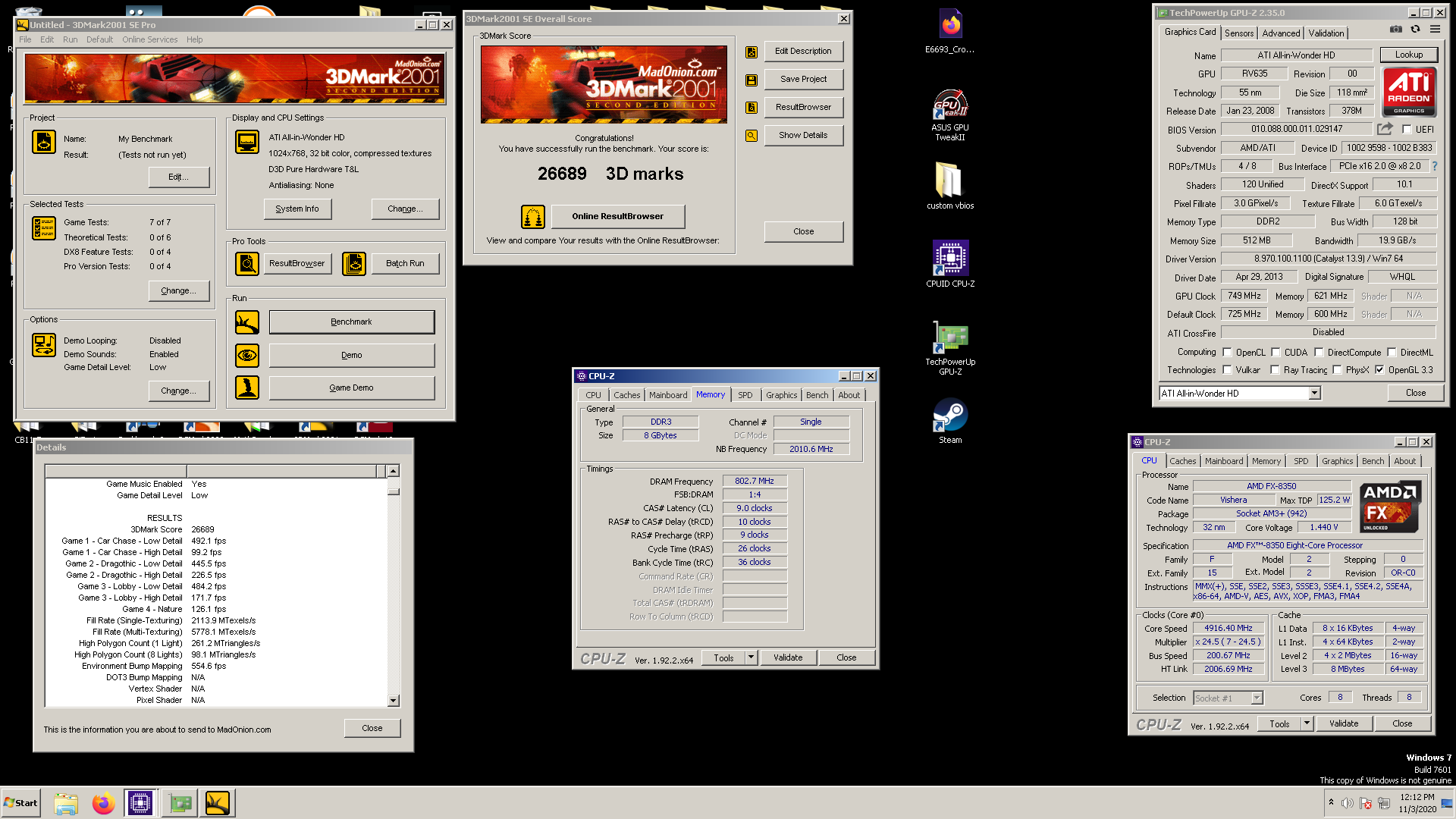The image size is (1456, 819).
Task: Show hidden system tray icons arrow
Action: tap(1331, 802)
